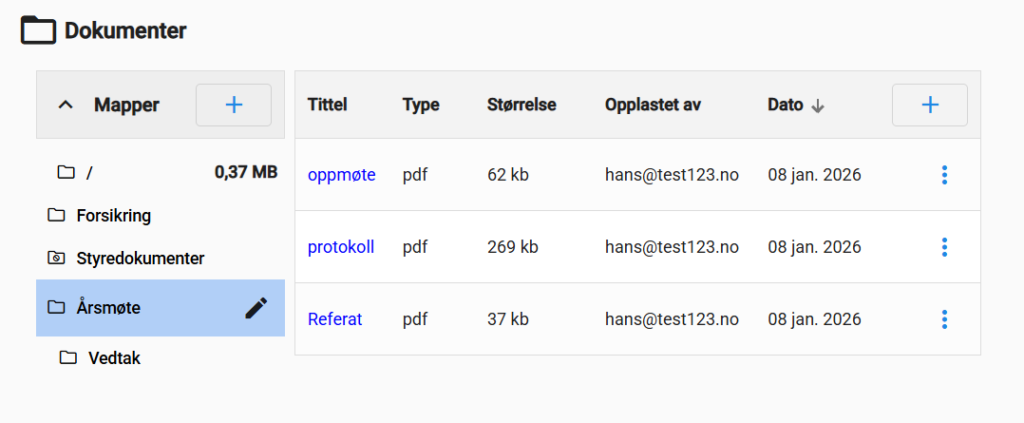Screen dimensions: 1024x423
Task: Click the Dato sort arrow icon
Action: [818, 106]
